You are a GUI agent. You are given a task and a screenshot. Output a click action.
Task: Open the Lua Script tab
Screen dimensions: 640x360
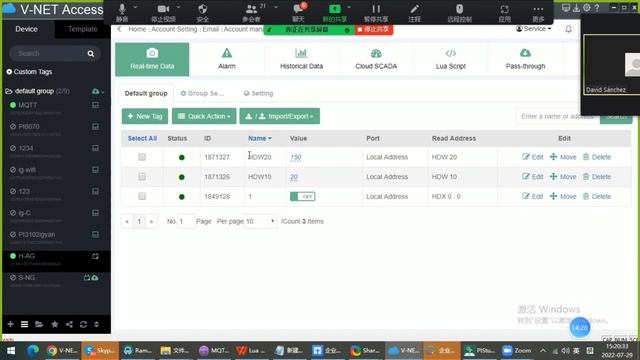[451, 60]
